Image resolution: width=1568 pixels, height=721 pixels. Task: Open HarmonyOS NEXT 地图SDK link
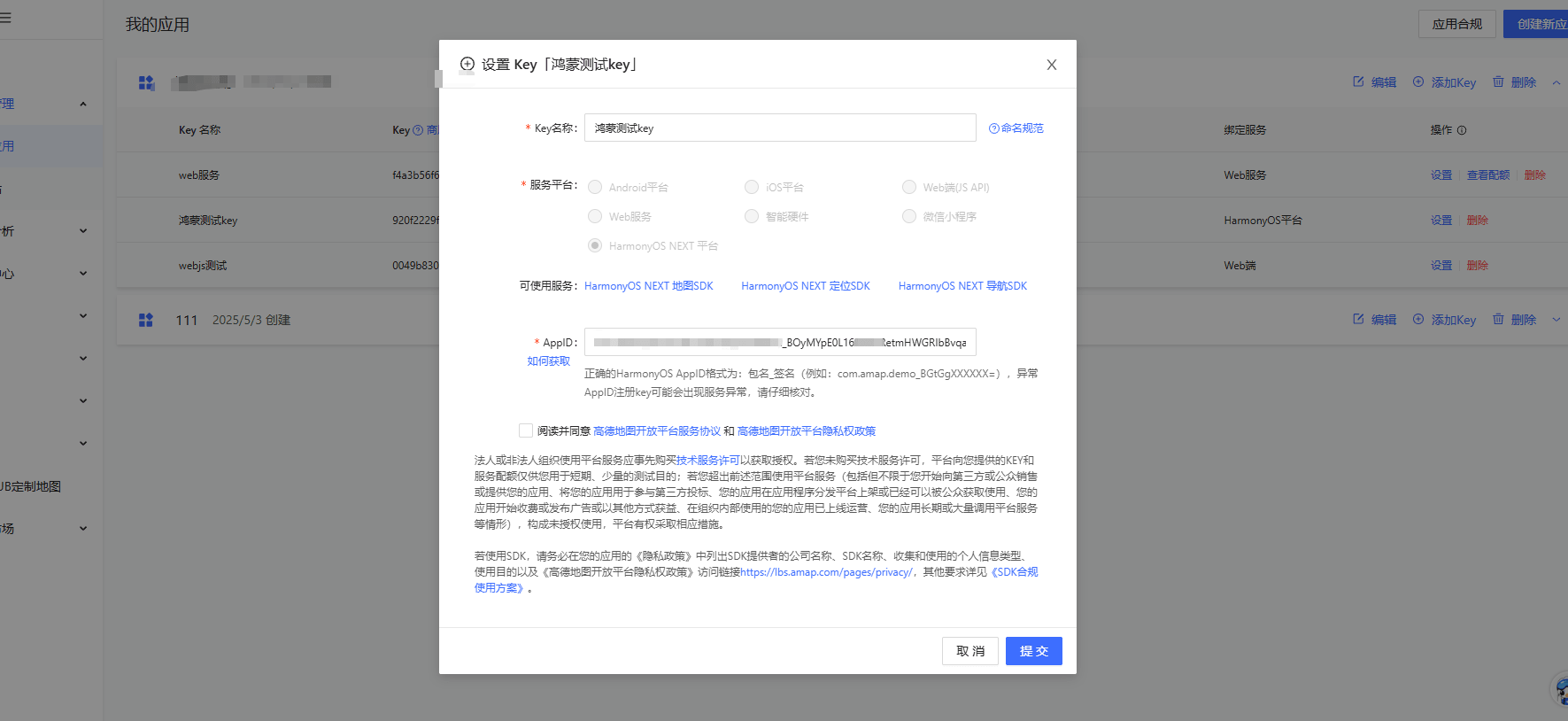click(x=648, y=286)
